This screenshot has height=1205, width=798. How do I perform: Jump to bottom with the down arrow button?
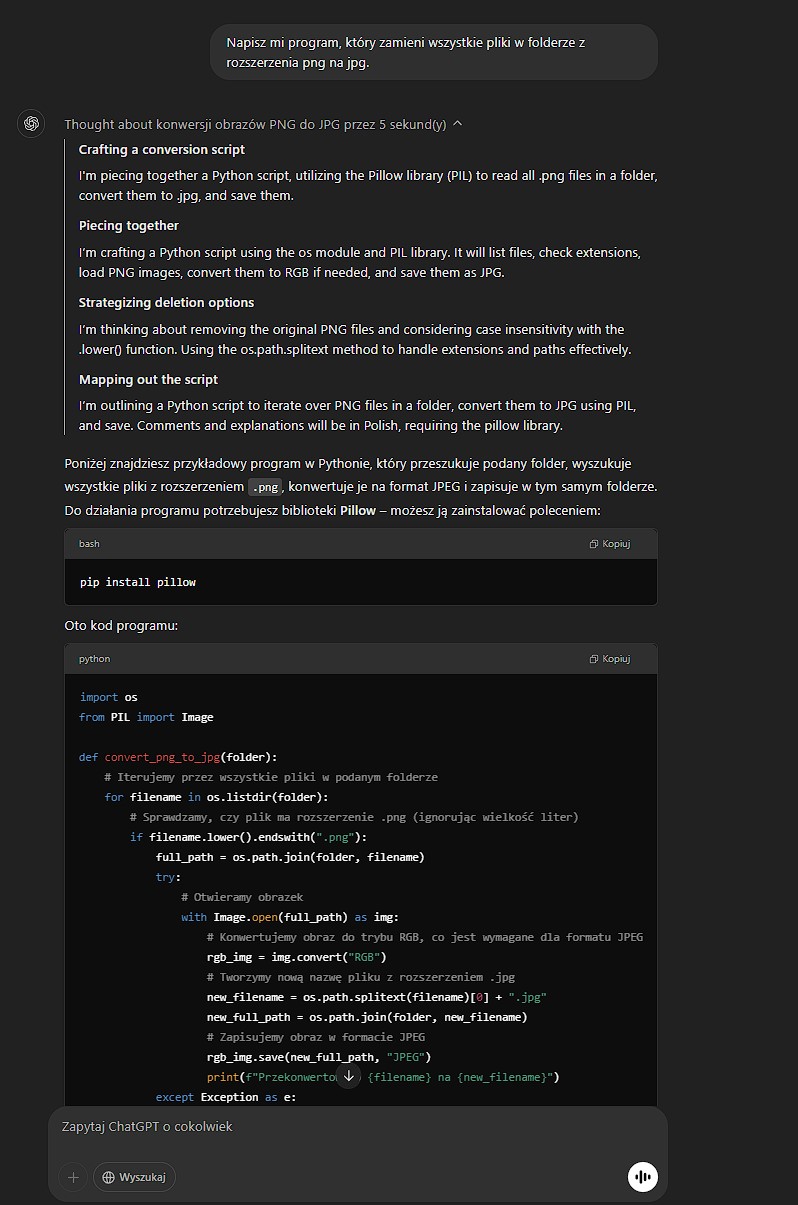coord(348,1076)
